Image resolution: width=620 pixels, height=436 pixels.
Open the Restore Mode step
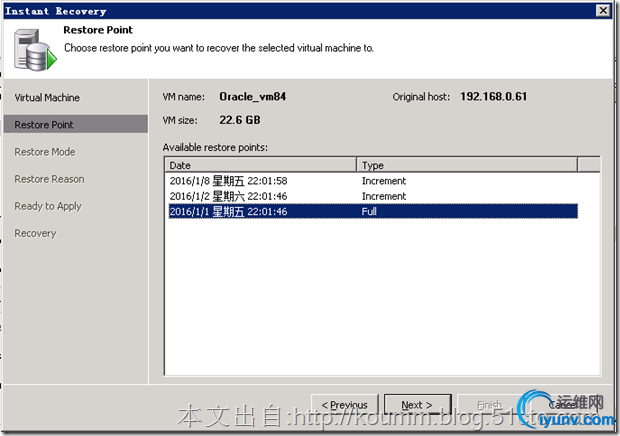(x=45, y=152)
